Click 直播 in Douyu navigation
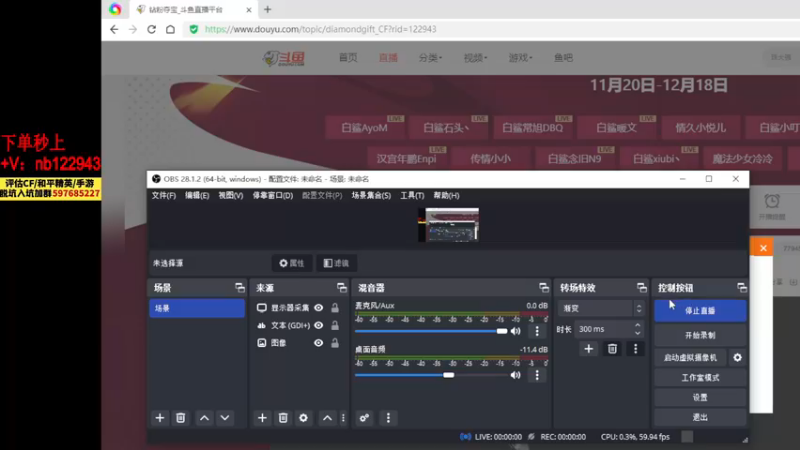Screen dimensions: 800x450 388,58
